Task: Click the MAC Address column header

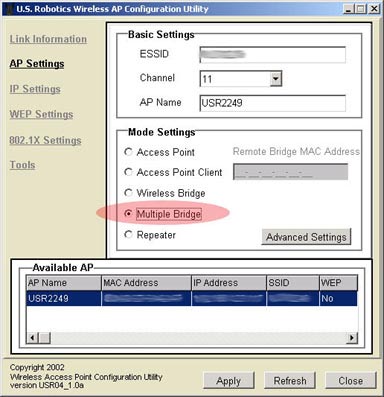Action: pyautogui.click(x=146, y=283)
